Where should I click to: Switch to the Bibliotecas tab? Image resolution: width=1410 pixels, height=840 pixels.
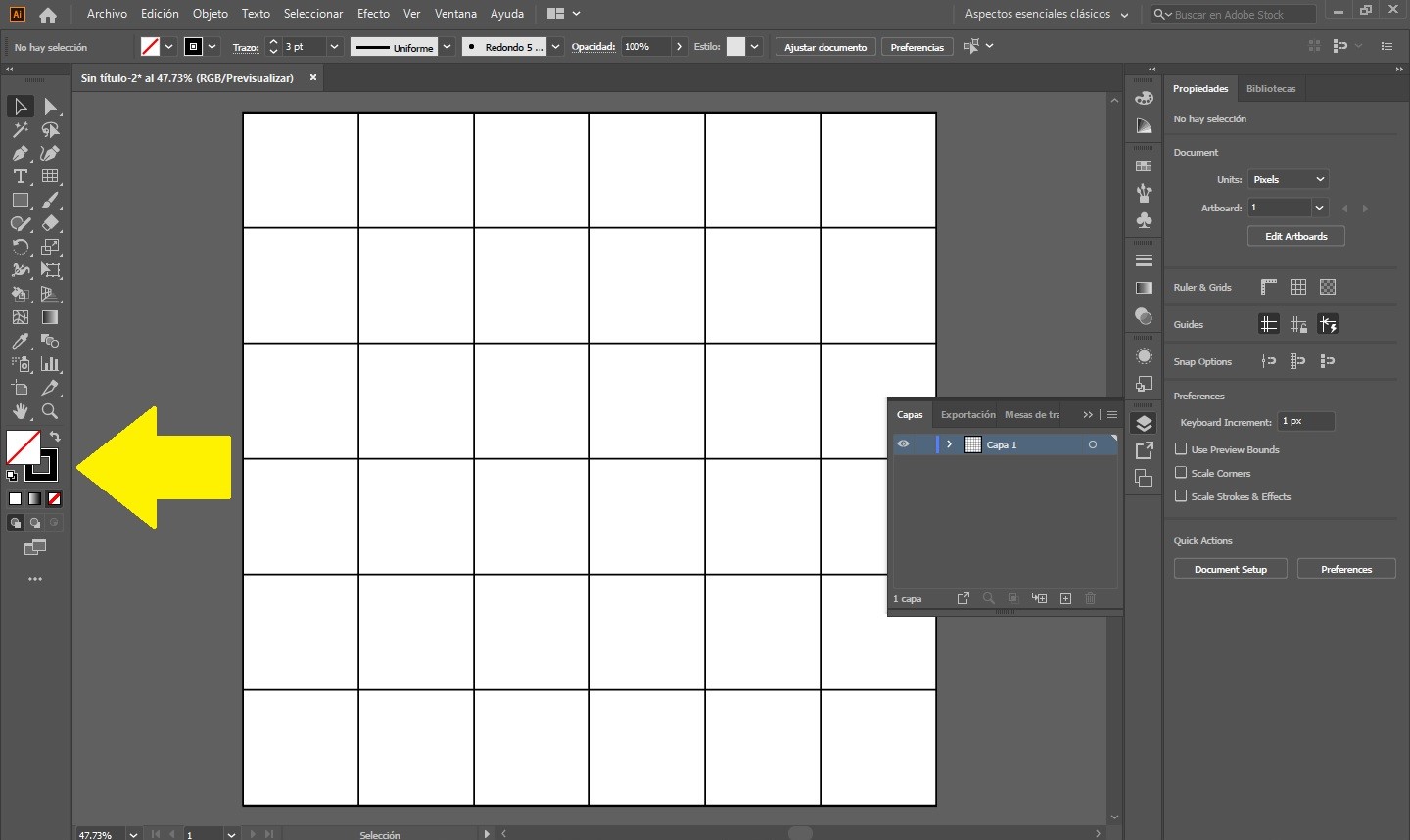click(x=1271, y=89)
